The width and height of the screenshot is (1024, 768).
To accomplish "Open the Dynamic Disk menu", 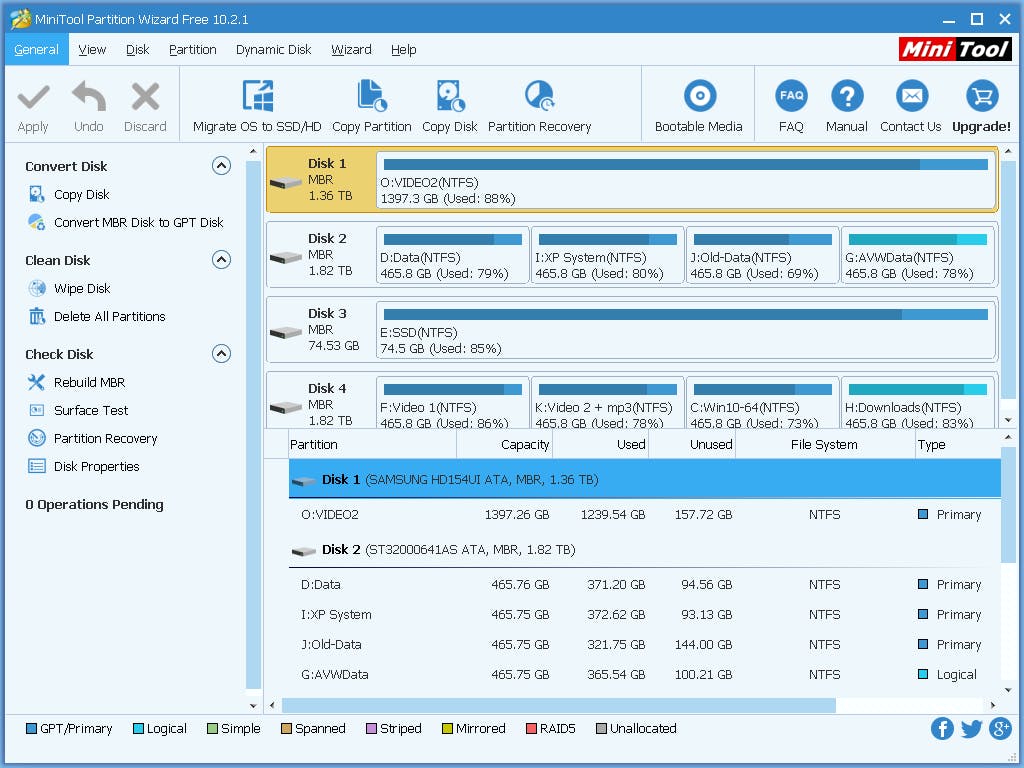I will click(x=273, y=49).
